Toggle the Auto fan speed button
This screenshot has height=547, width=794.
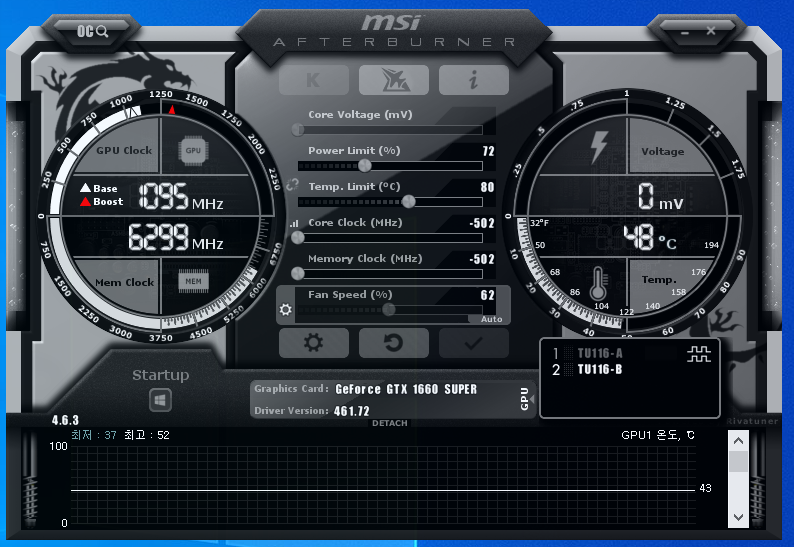point(491,319)
